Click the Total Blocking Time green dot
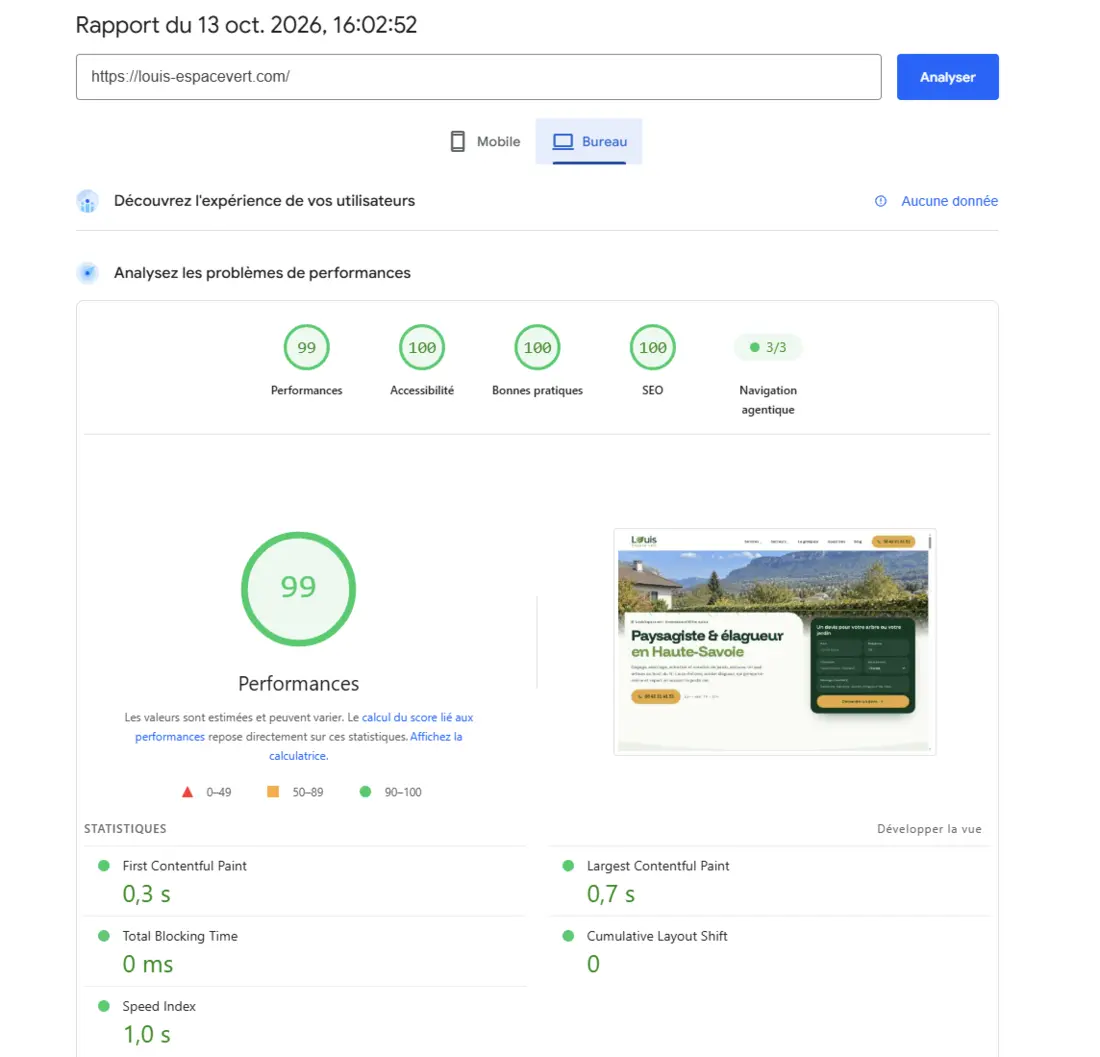Screen dimensions: 1100x1057 tap(104, 936)
